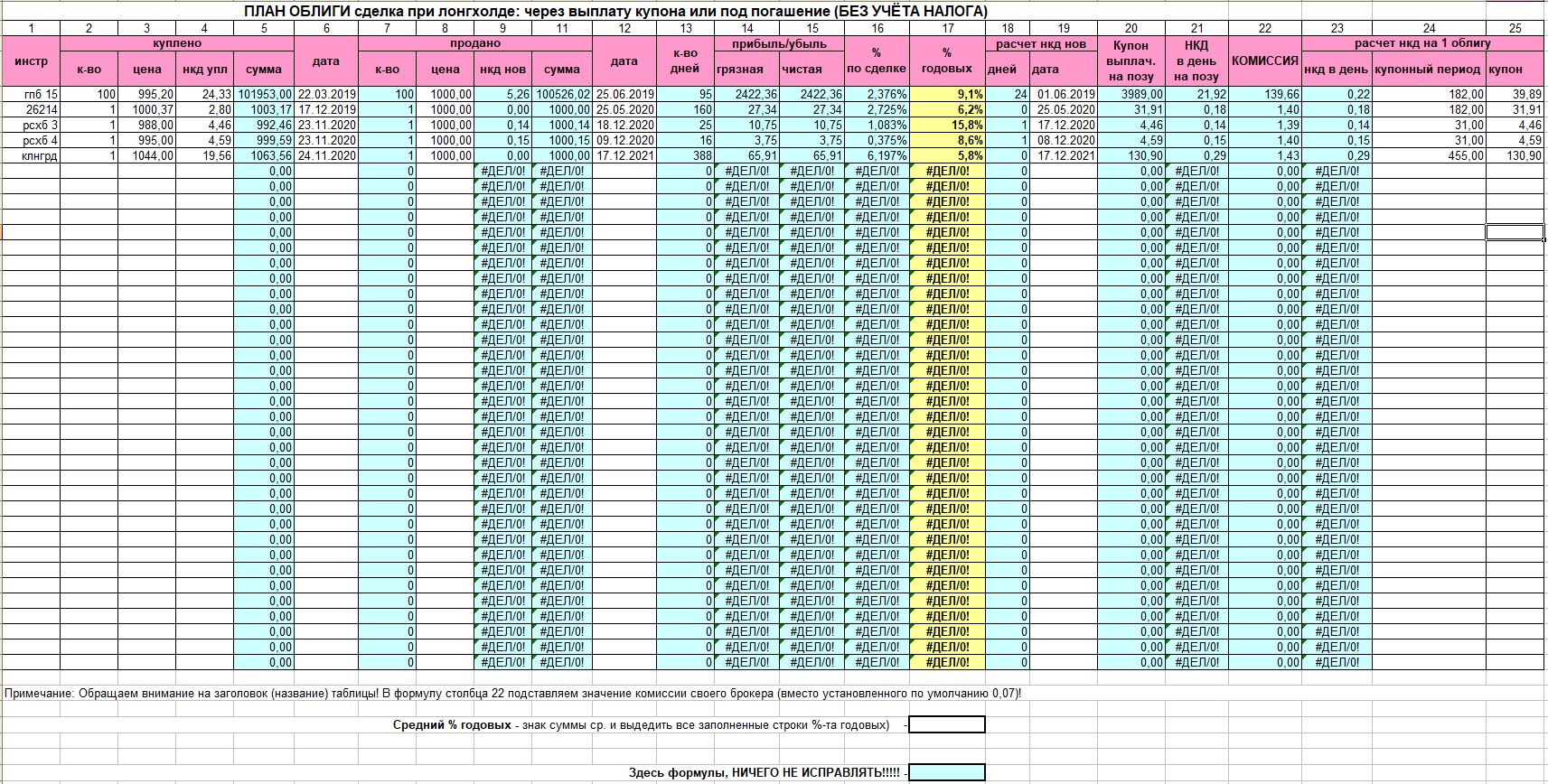
Task: Select the purchase date cell 22.03.2019
Action: tap(326, 94)
